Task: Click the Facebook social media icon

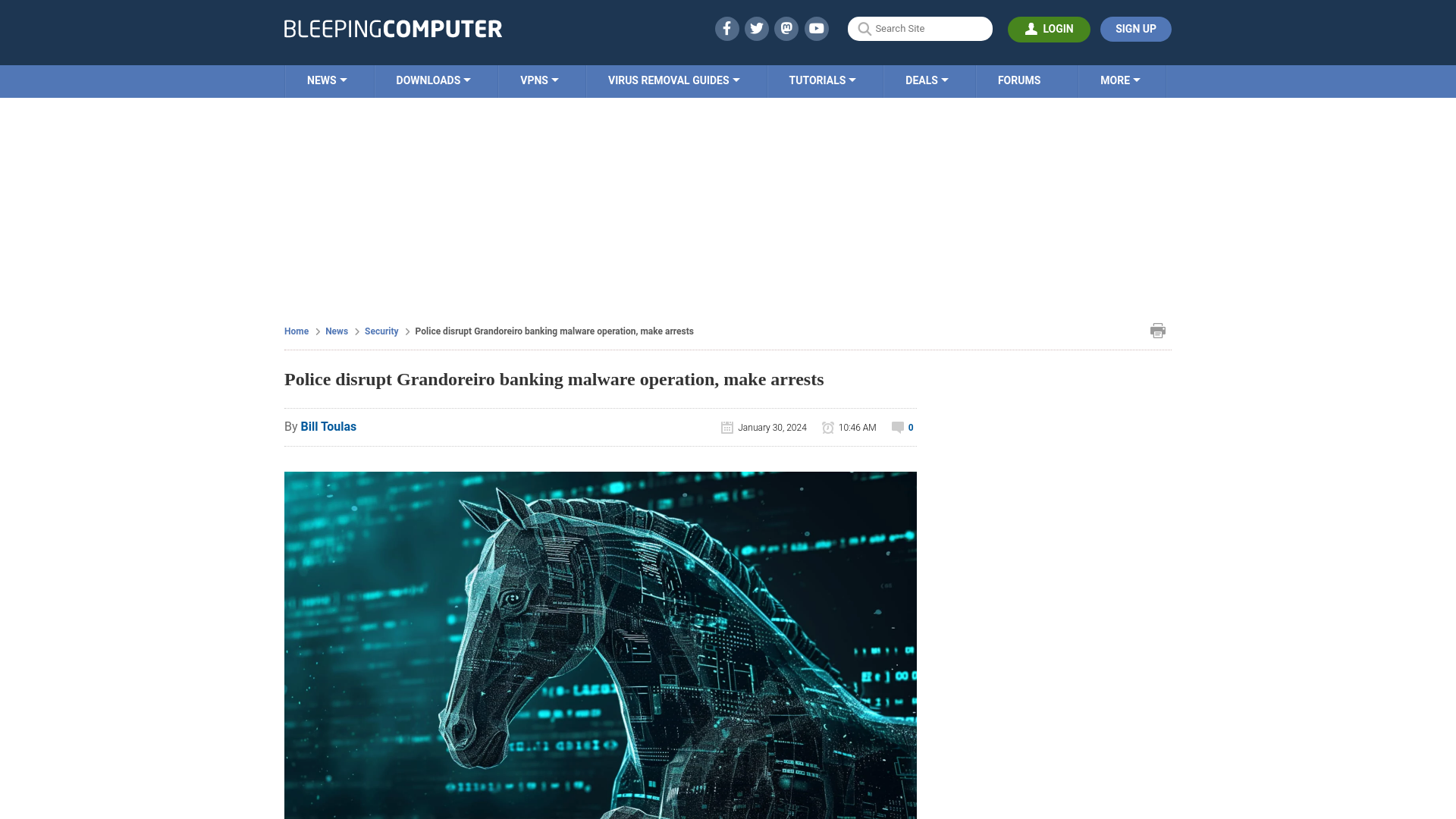Action: click(727, 29)
